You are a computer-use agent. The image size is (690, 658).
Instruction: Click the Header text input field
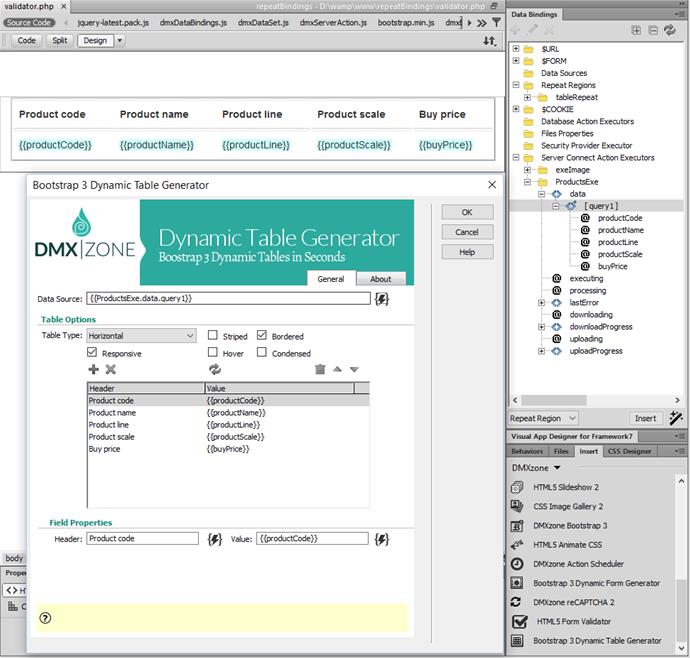pos(142,539)
